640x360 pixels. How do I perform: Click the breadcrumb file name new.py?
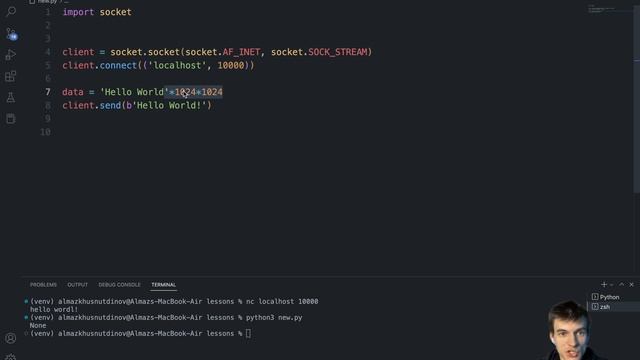click(47, 2)
